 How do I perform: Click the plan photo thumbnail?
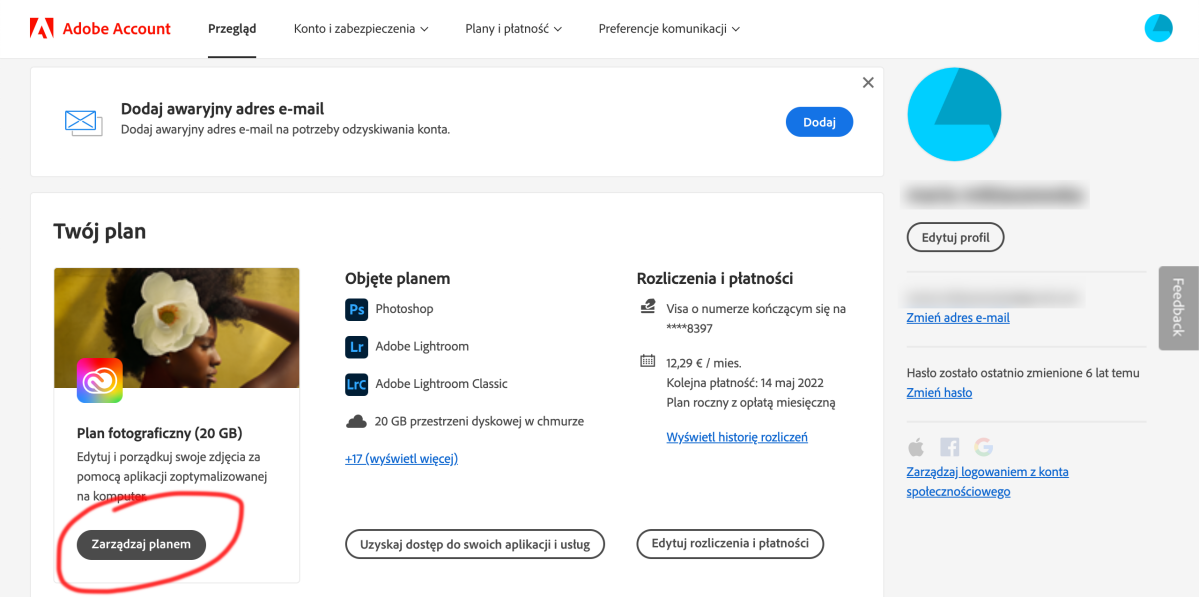(x=177, y=328)
